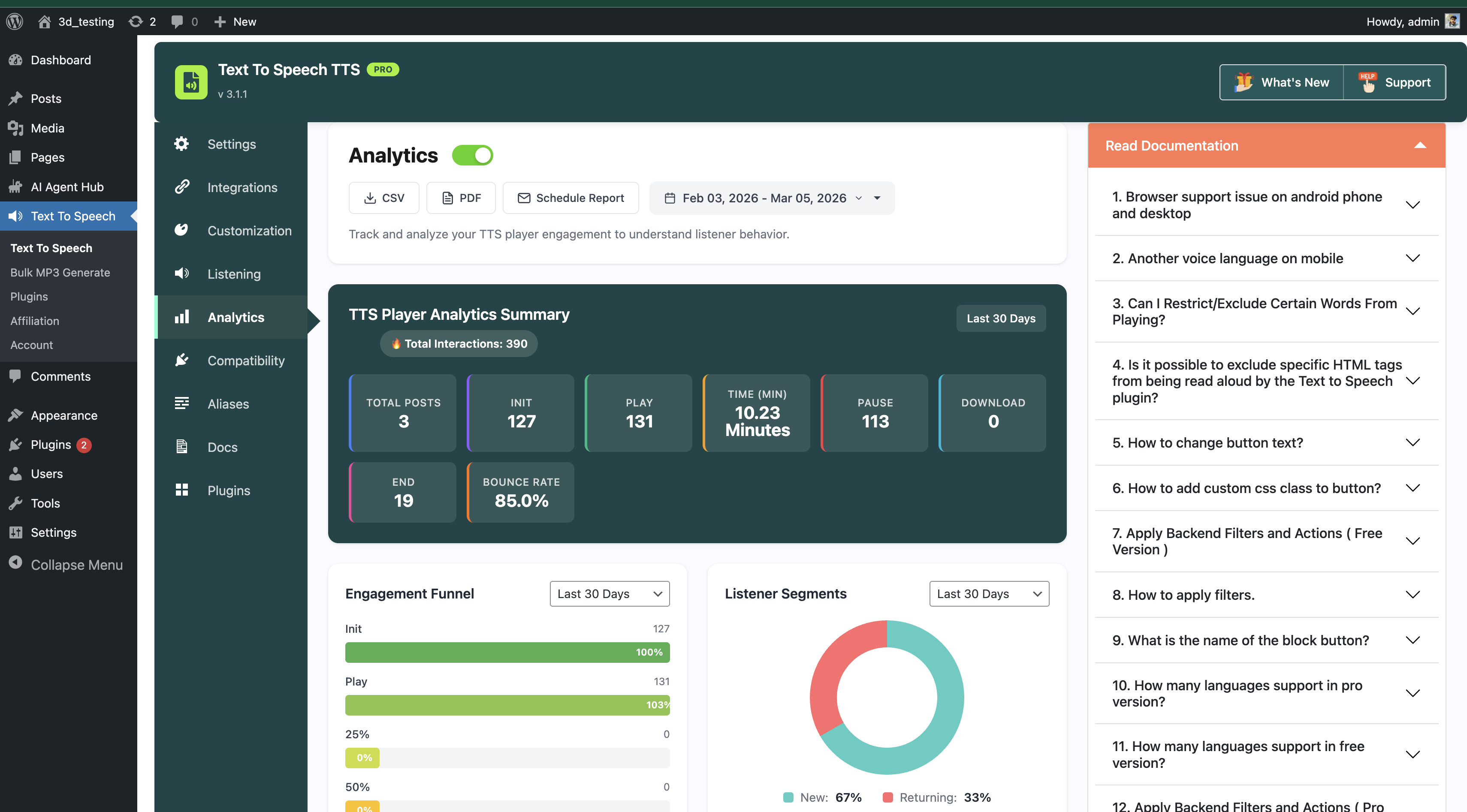
Task: Open the Engagement Funnel Last 30 Days dropdown
Action: point(610,593)
